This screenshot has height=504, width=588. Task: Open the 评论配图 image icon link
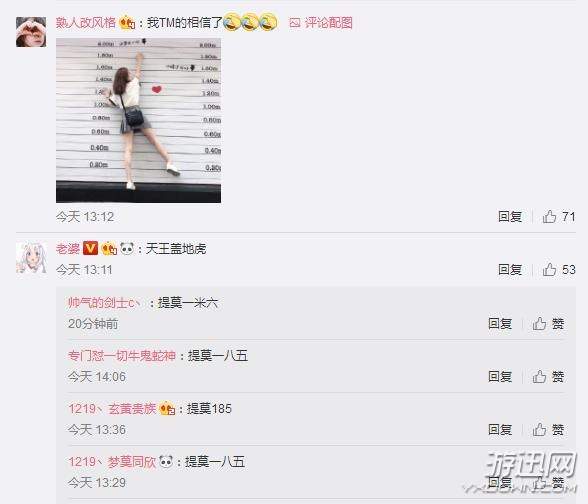point(321,23)
